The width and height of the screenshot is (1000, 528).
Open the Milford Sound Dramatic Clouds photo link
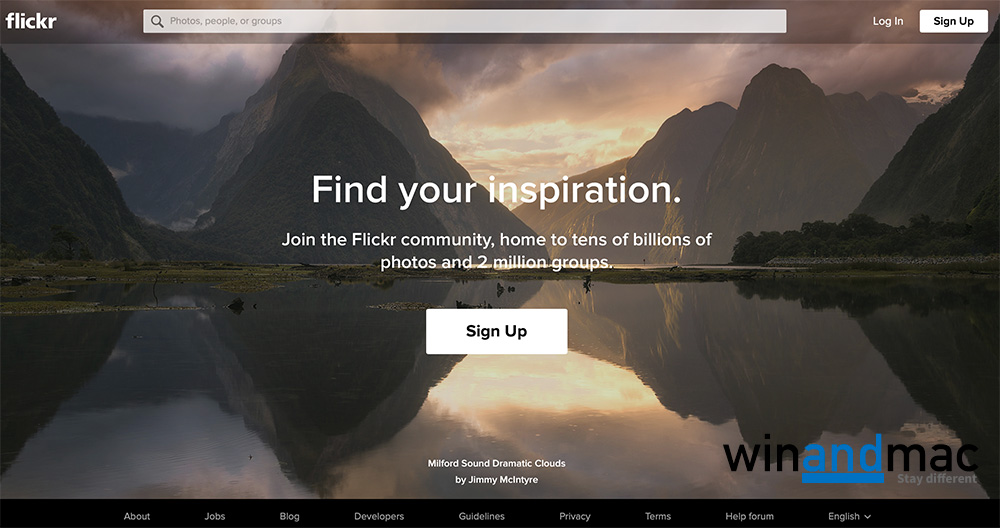tap(496, 464)
